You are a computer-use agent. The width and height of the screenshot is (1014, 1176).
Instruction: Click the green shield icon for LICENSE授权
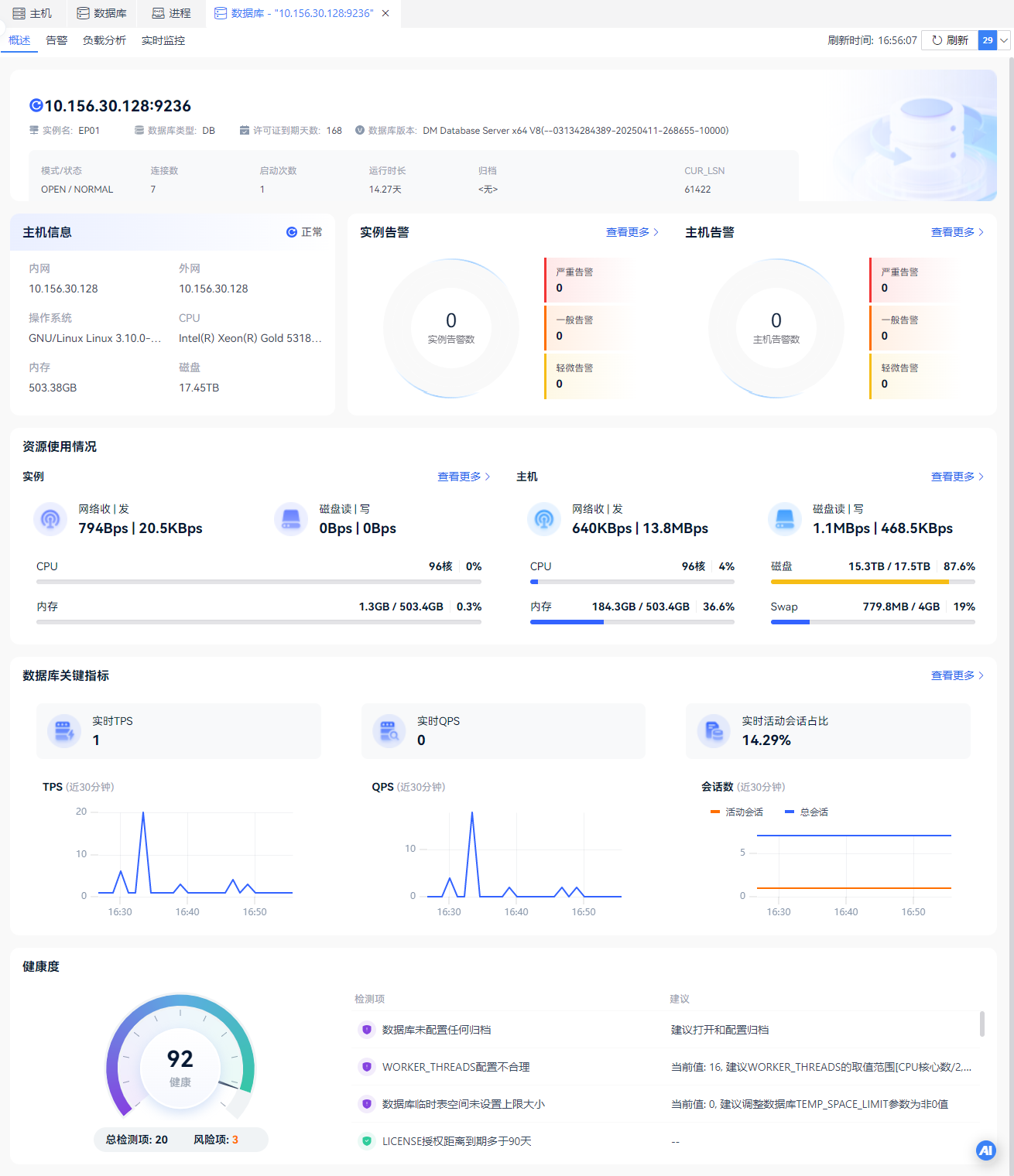(x=367, y=1141)
